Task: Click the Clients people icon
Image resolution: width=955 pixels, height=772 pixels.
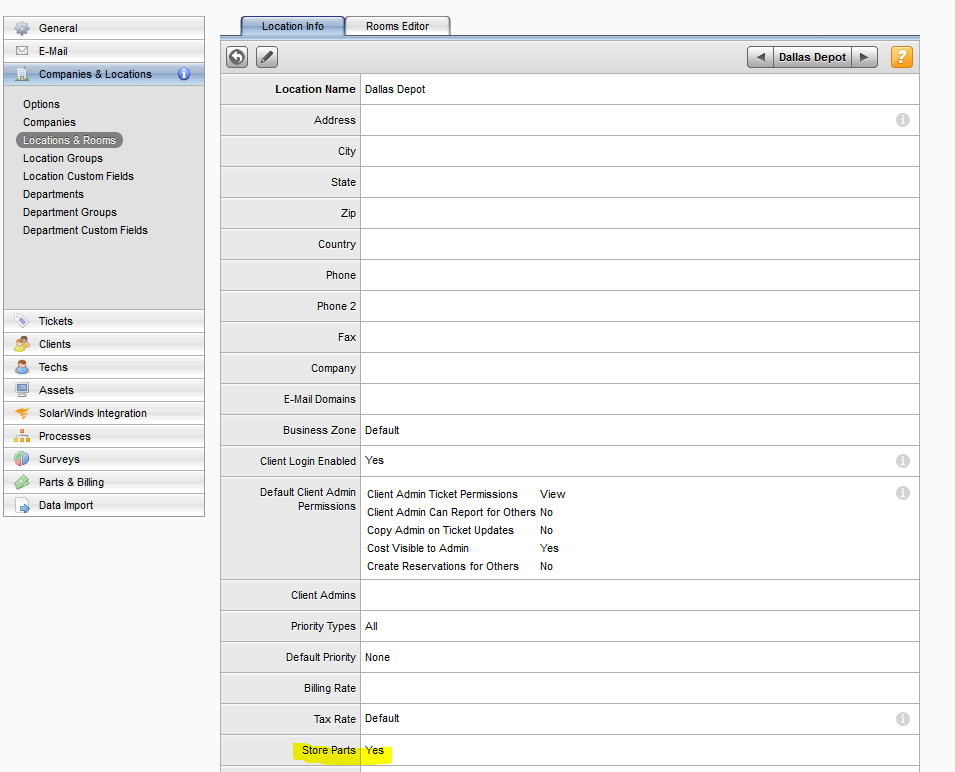Action: pos(22,344)
